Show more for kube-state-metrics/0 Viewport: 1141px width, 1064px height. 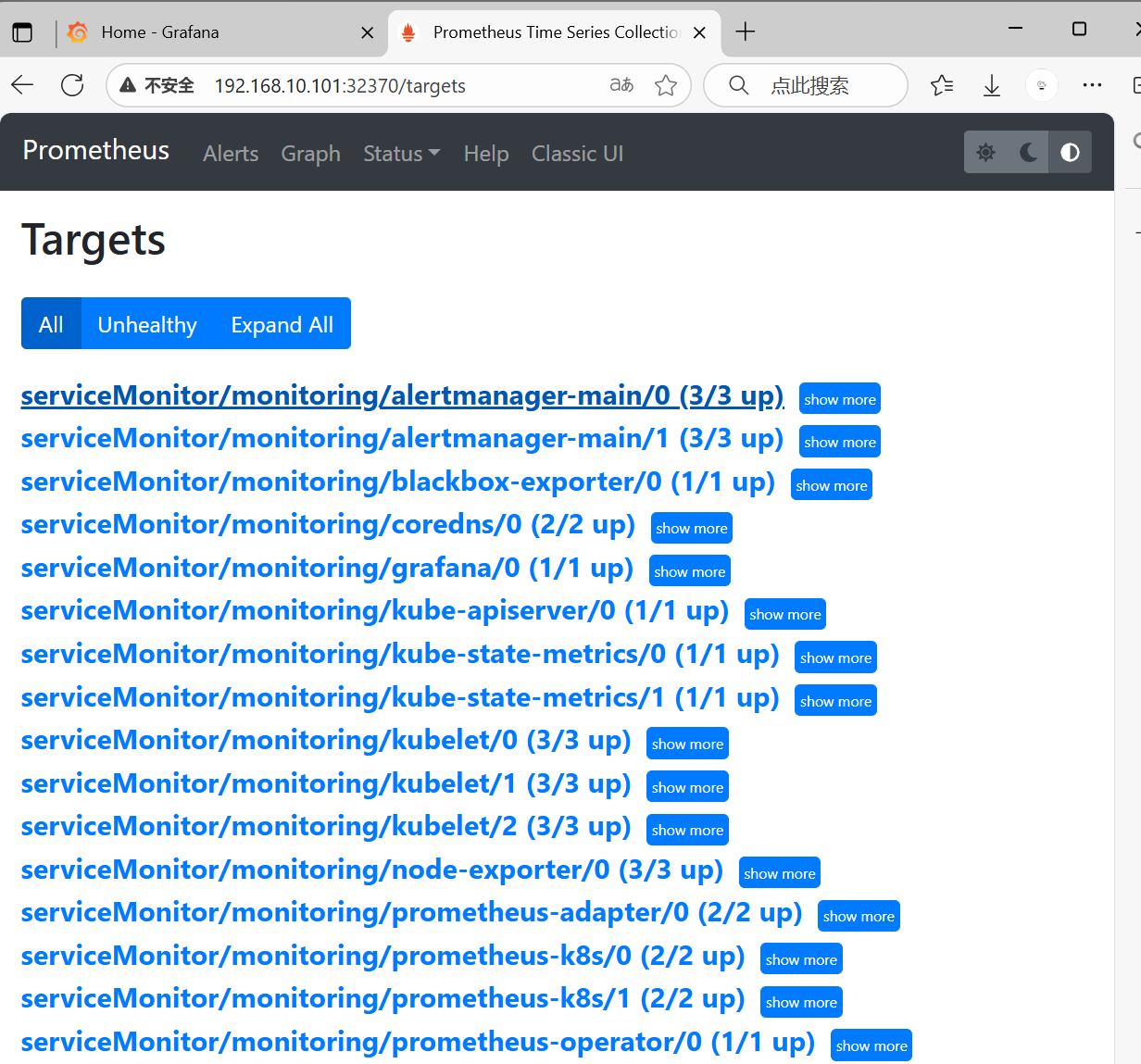point(836,657)
